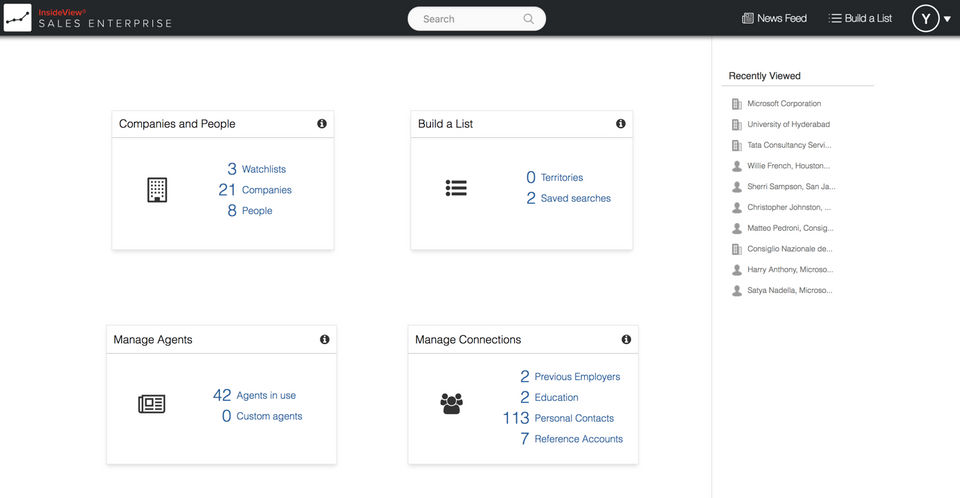Image resolution: width=960 pixels, height=498 pixels.
Task: Open Saved searches link
Action: point(575,199)
